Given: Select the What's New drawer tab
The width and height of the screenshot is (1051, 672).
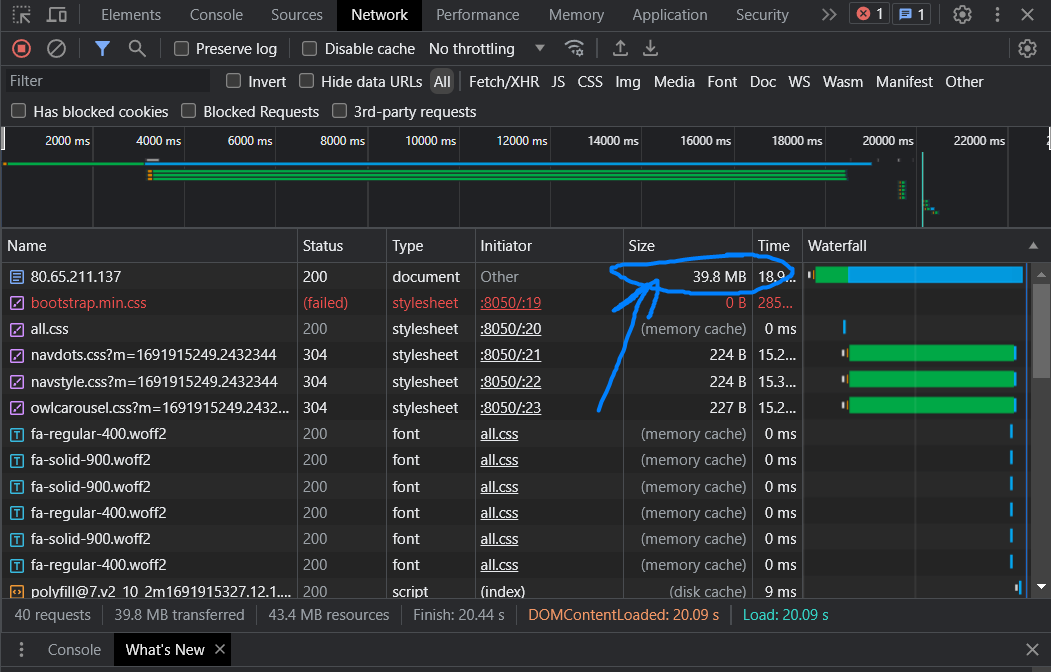Looking at the screenshot, I should click(x=163, y=649).
